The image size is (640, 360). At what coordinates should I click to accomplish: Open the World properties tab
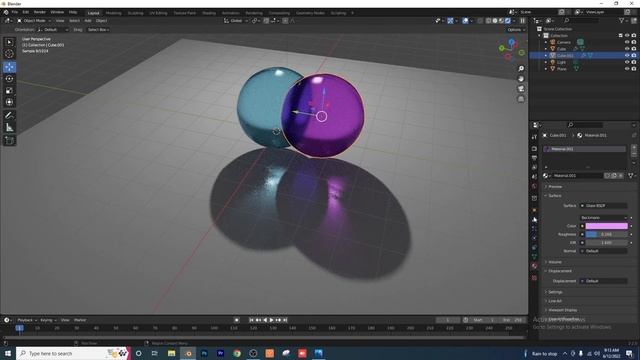534,186
